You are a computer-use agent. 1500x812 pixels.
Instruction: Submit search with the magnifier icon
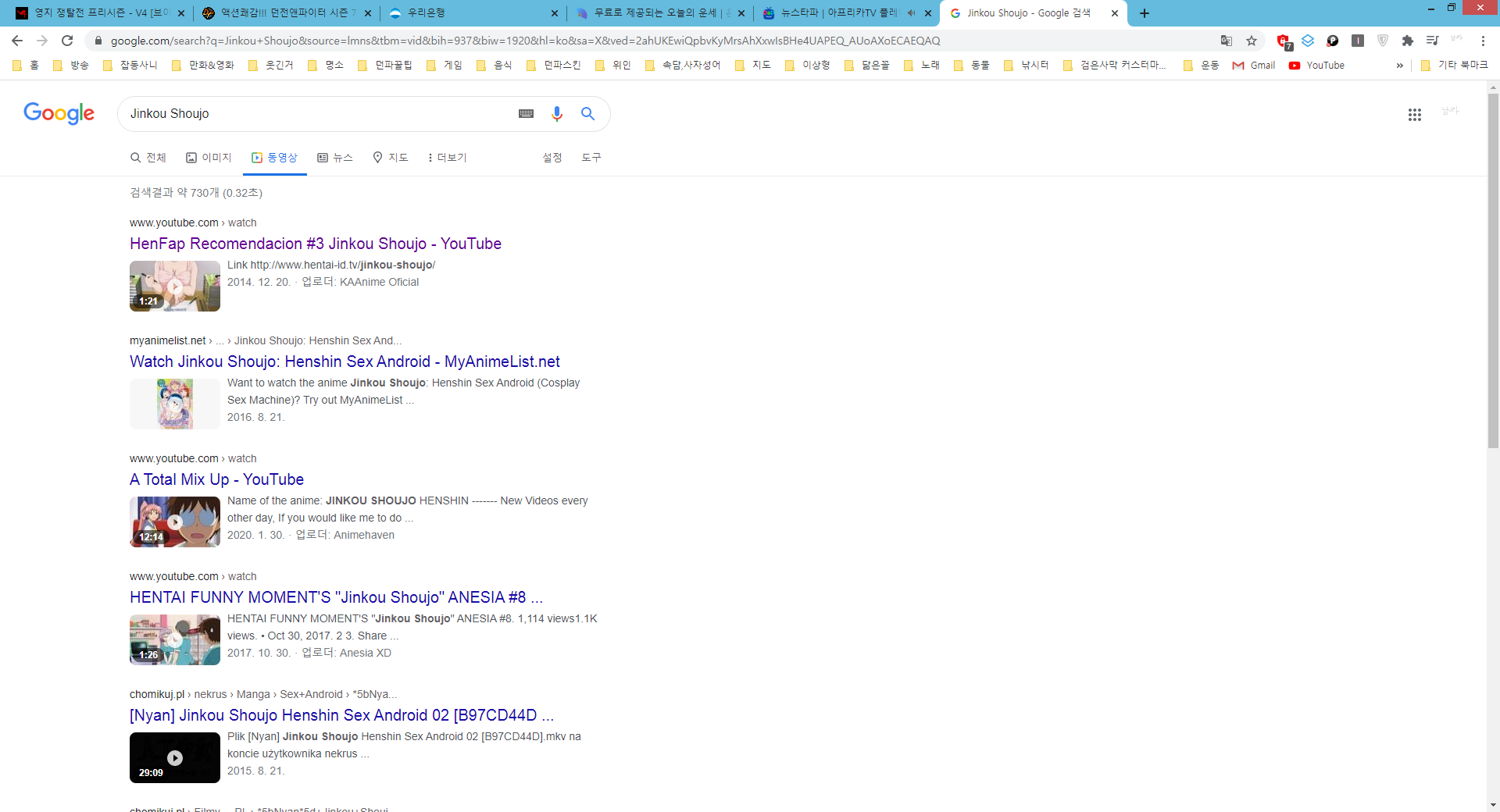588,114
